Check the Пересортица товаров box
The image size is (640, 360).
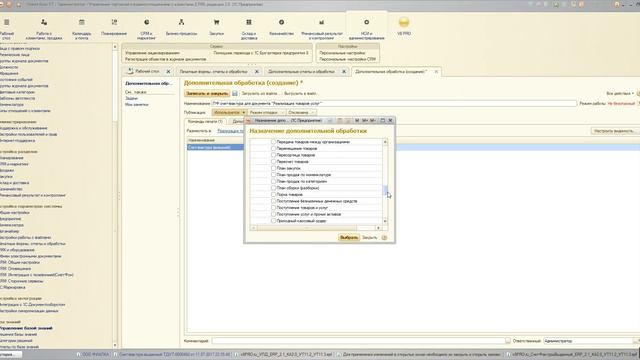[273, 155]
